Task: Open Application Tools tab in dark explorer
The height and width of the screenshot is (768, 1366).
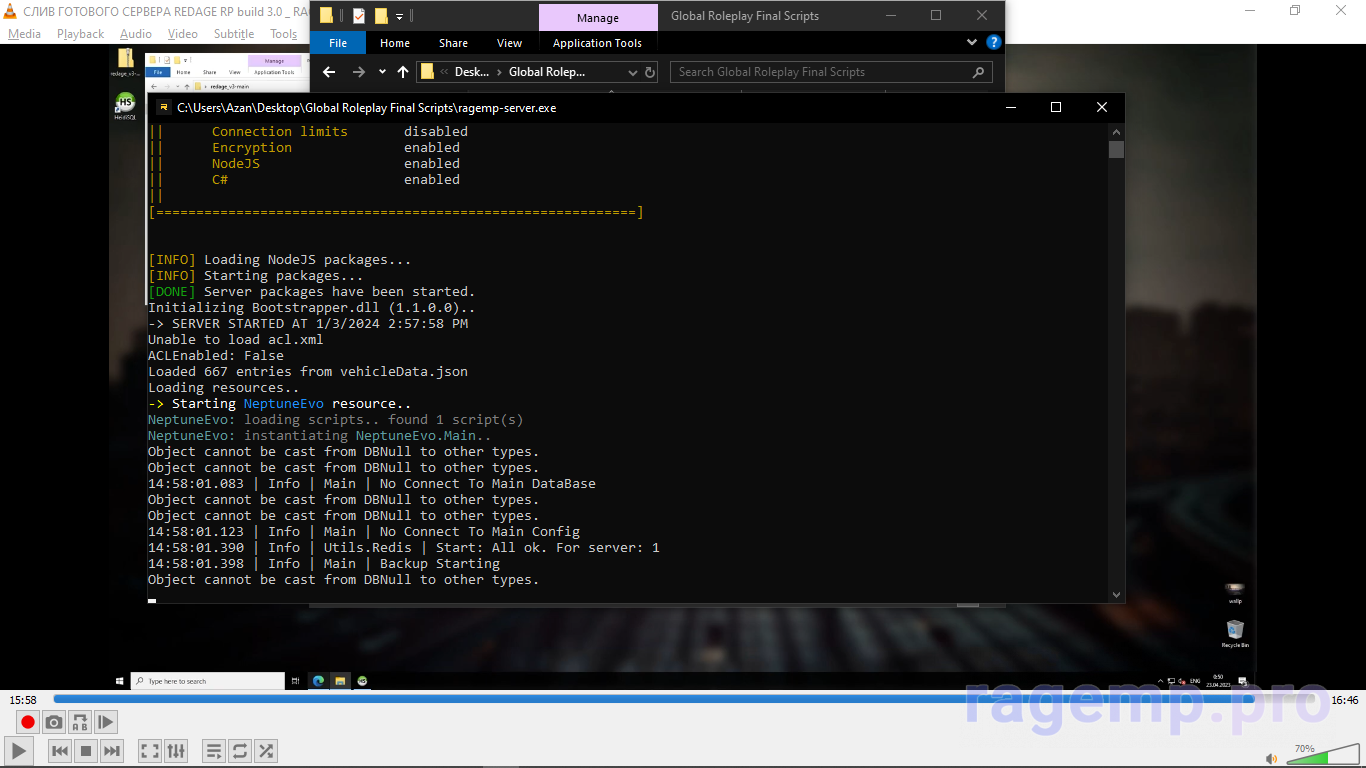Action: 597,43
